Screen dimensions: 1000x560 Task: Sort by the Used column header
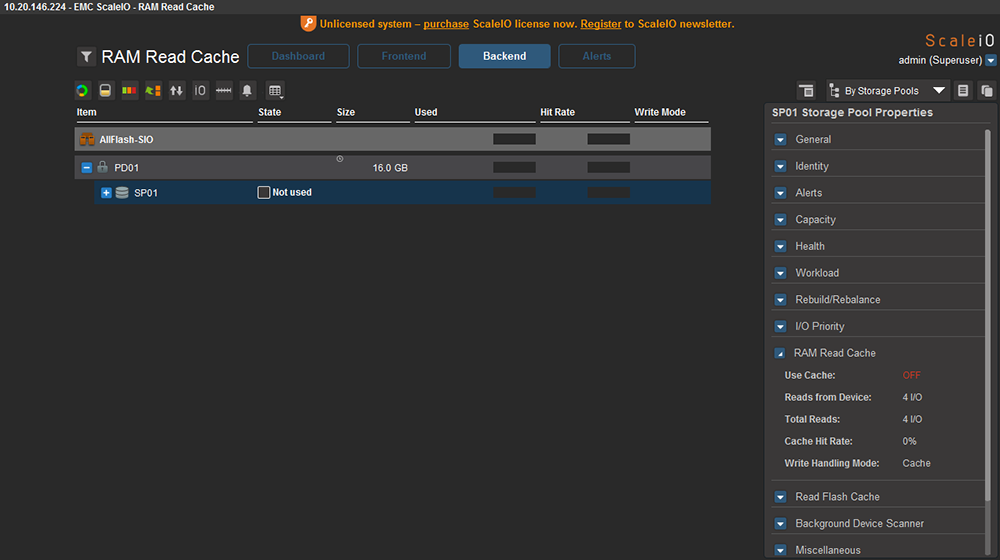click(426, 112)
